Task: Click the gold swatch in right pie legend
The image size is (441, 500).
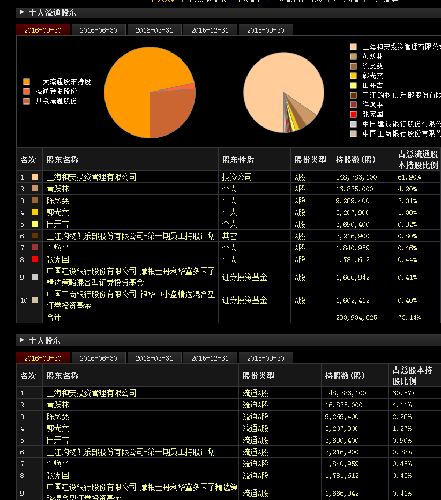Action: 353,76
